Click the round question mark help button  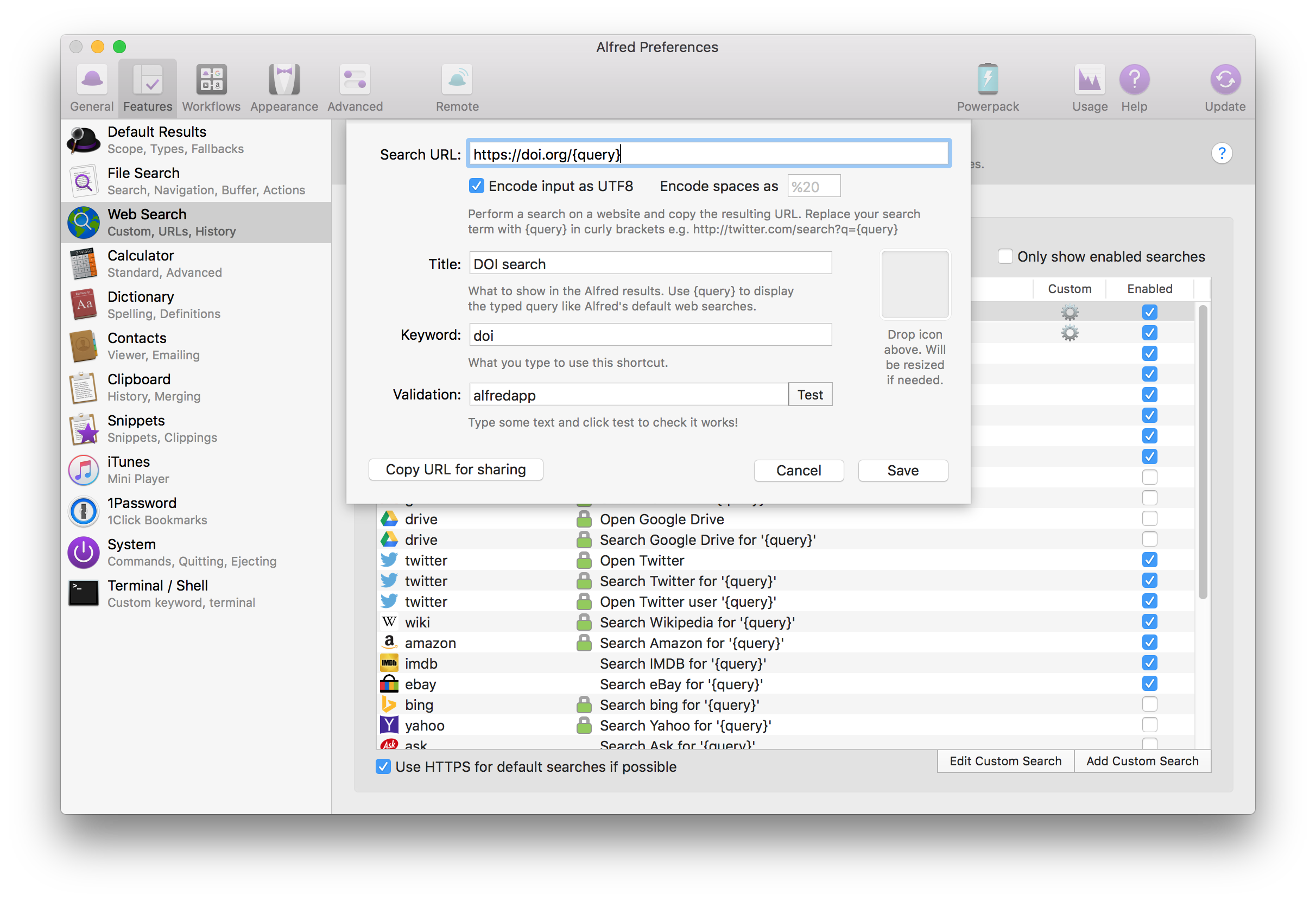coord(1222,154)
